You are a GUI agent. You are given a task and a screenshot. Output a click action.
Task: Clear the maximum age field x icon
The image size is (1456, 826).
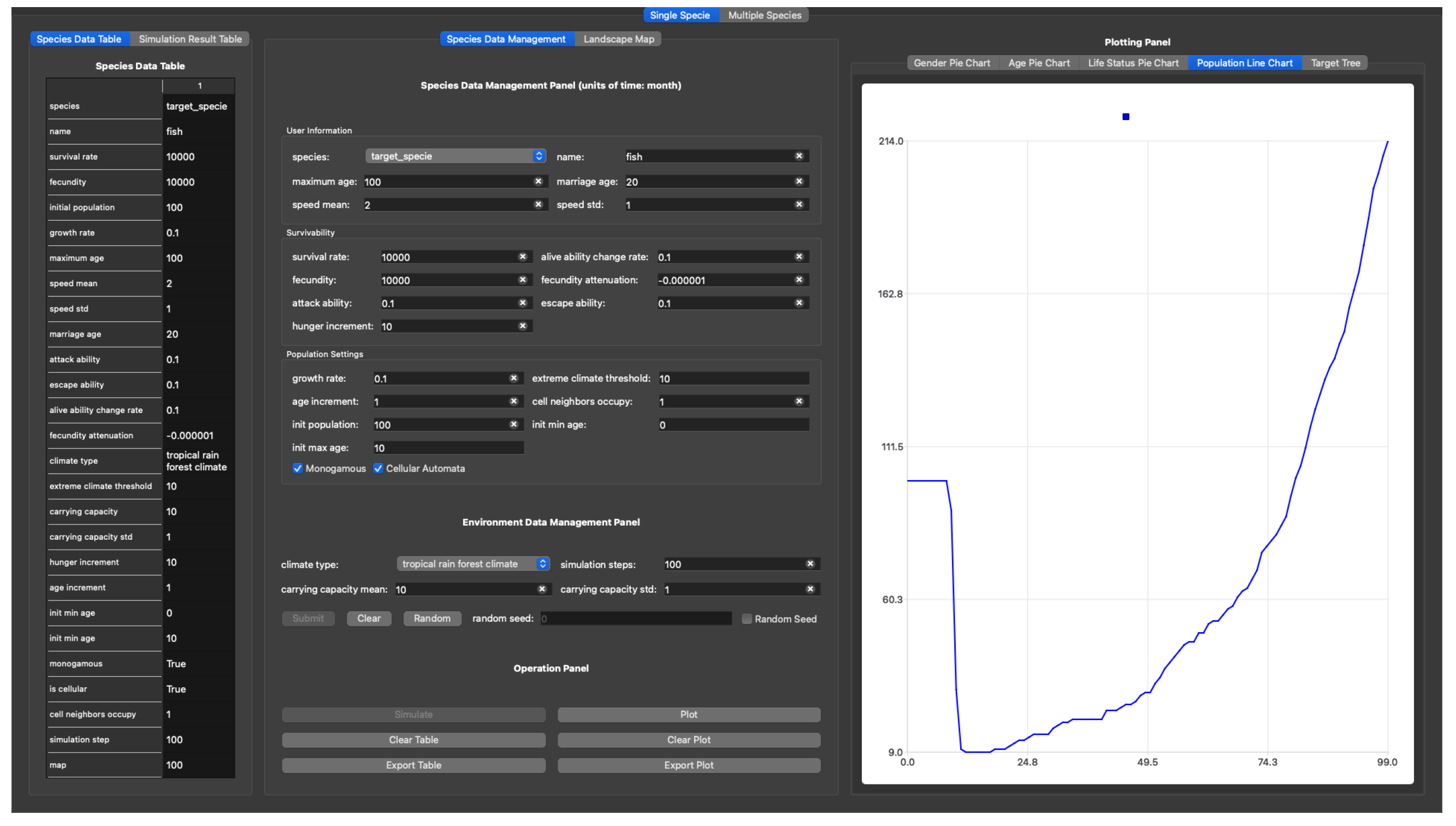538,181
